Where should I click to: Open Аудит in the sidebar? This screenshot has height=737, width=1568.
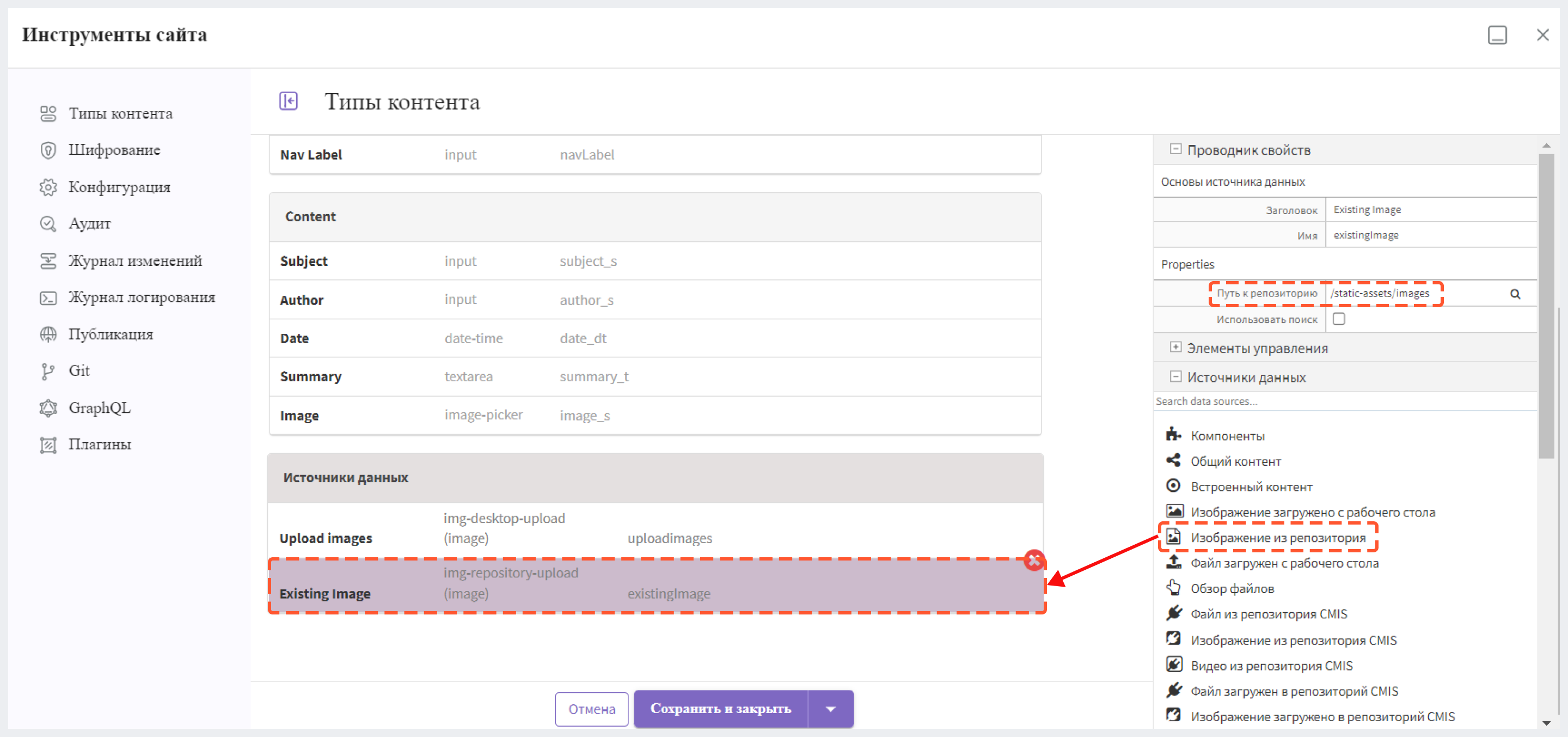click(89, 223)
